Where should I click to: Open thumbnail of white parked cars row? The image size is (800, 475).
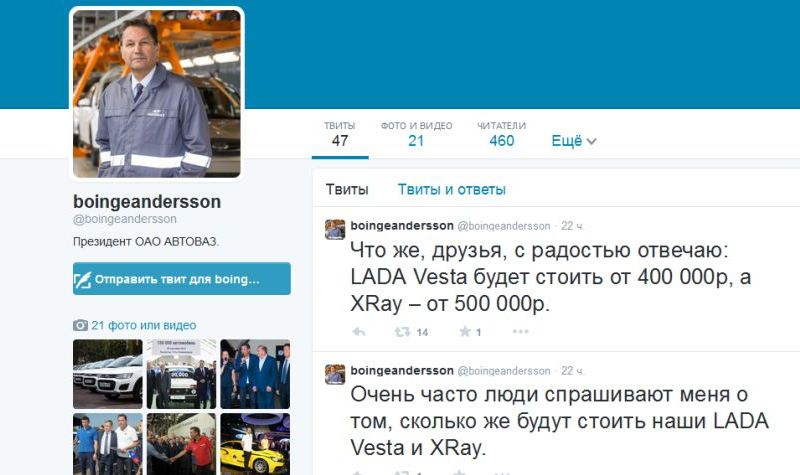tap(108, 374)
